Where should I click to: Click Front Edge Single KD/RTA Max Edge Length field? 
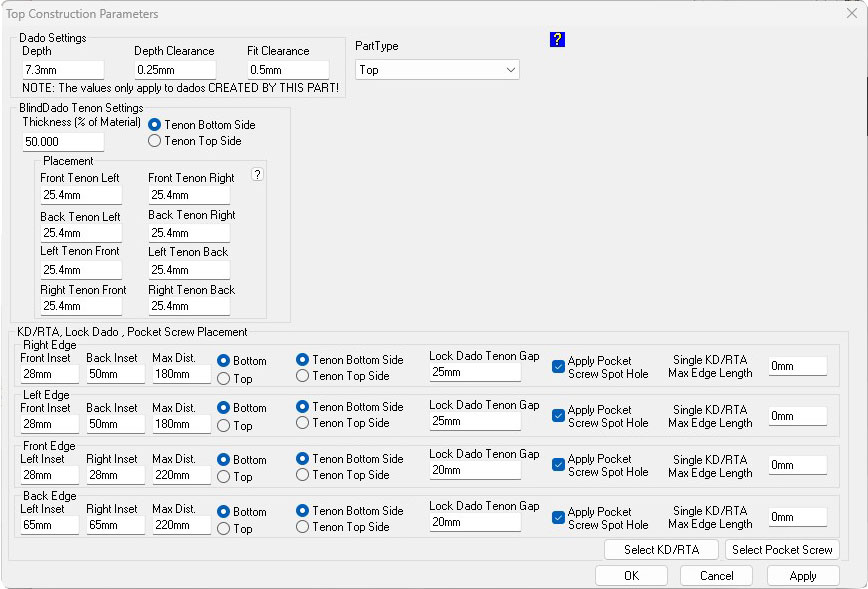click(x=797, y=465)
